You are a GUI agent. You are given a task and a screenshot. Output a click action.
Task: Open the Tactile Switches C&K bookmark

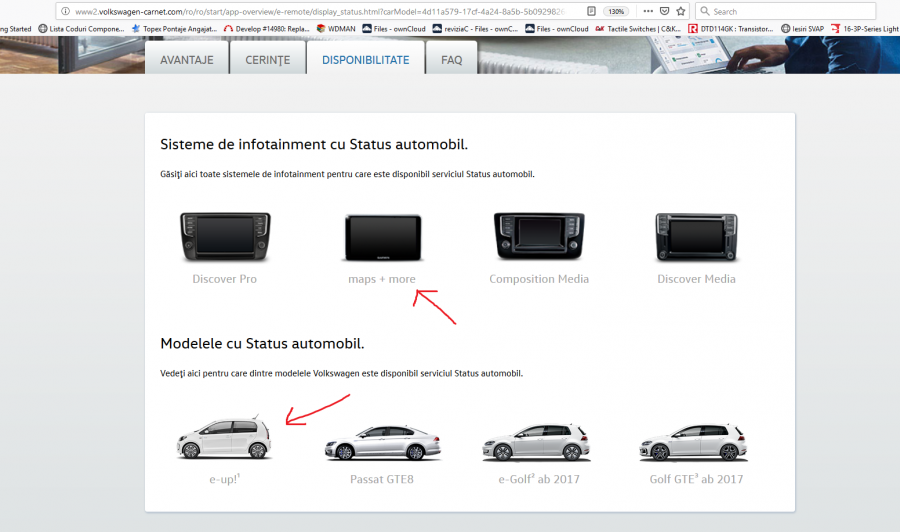point(638,29)
